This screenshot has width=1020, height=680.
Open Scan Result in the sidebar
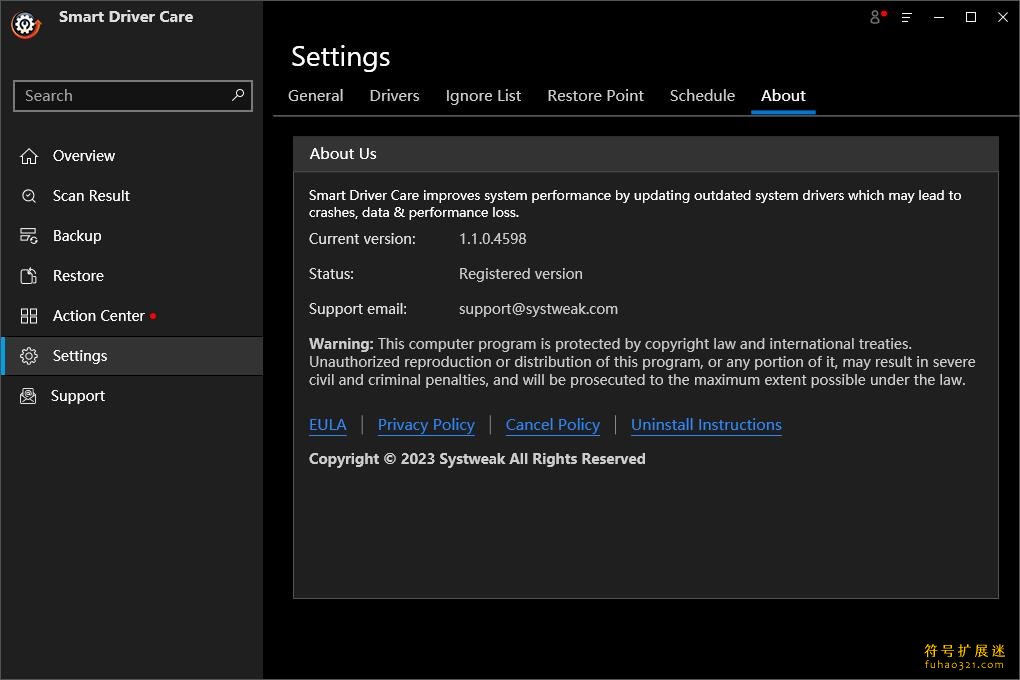click(x=132, y=196)
